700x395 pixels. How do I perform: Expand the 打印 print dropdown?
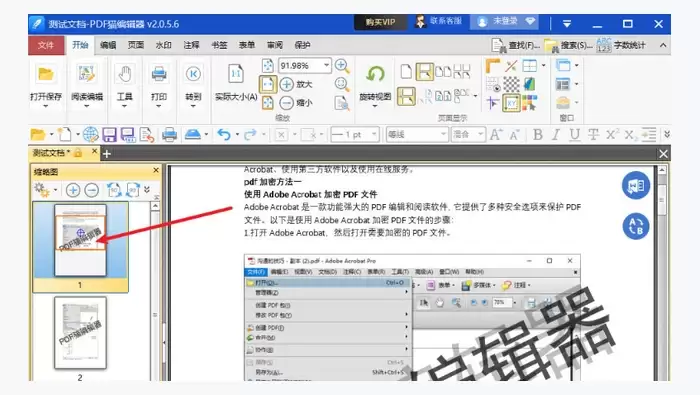pos(159,106)
